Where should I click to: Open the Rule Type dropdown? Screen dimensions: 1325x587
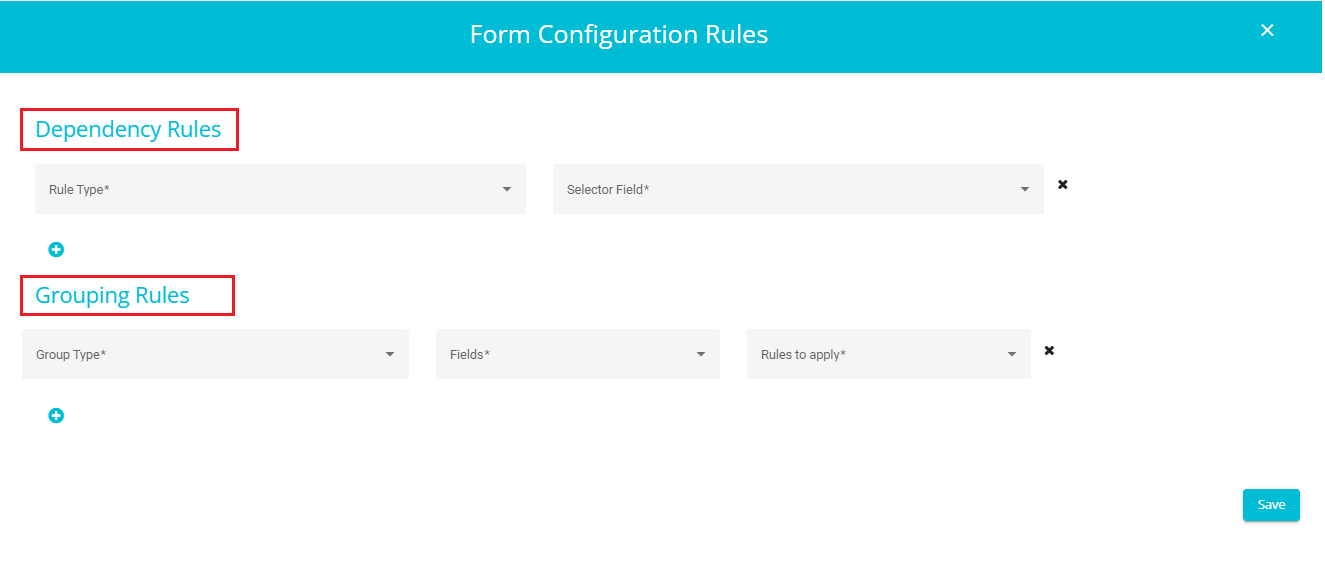tap(280, 189)
